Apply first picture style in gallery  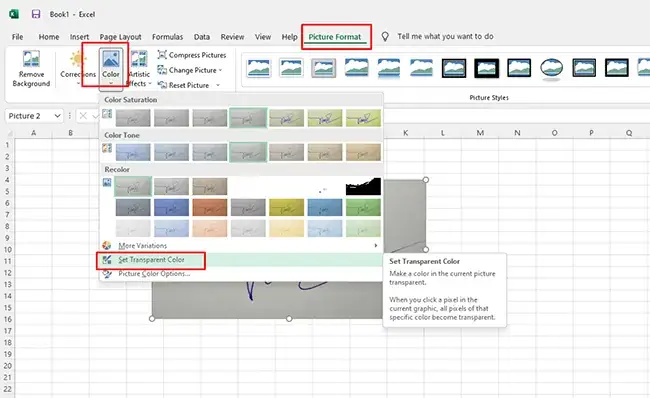point(259,68)
